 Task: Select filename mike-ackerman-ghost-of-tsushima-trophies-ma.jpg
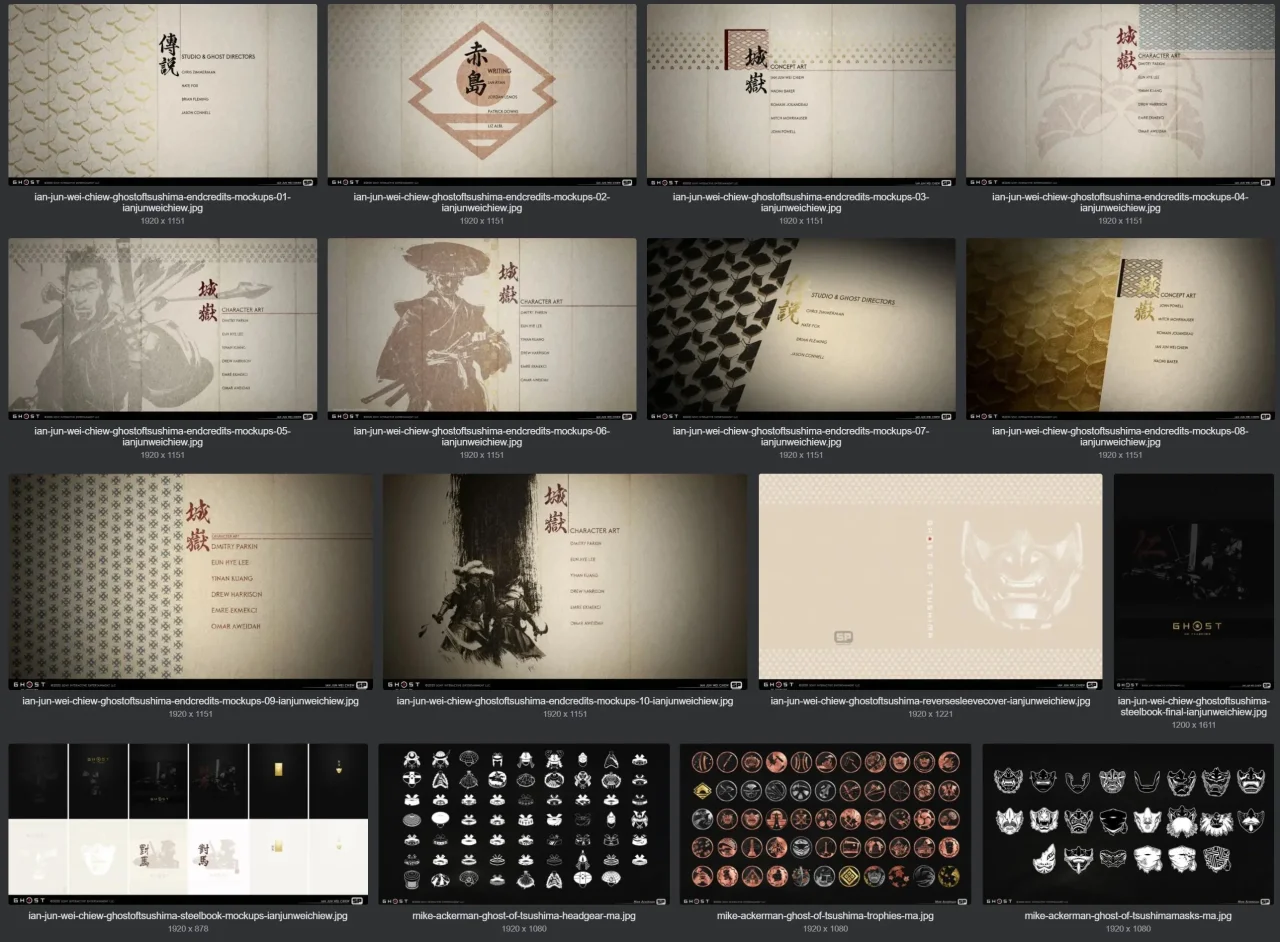click(x=825, y=916)
